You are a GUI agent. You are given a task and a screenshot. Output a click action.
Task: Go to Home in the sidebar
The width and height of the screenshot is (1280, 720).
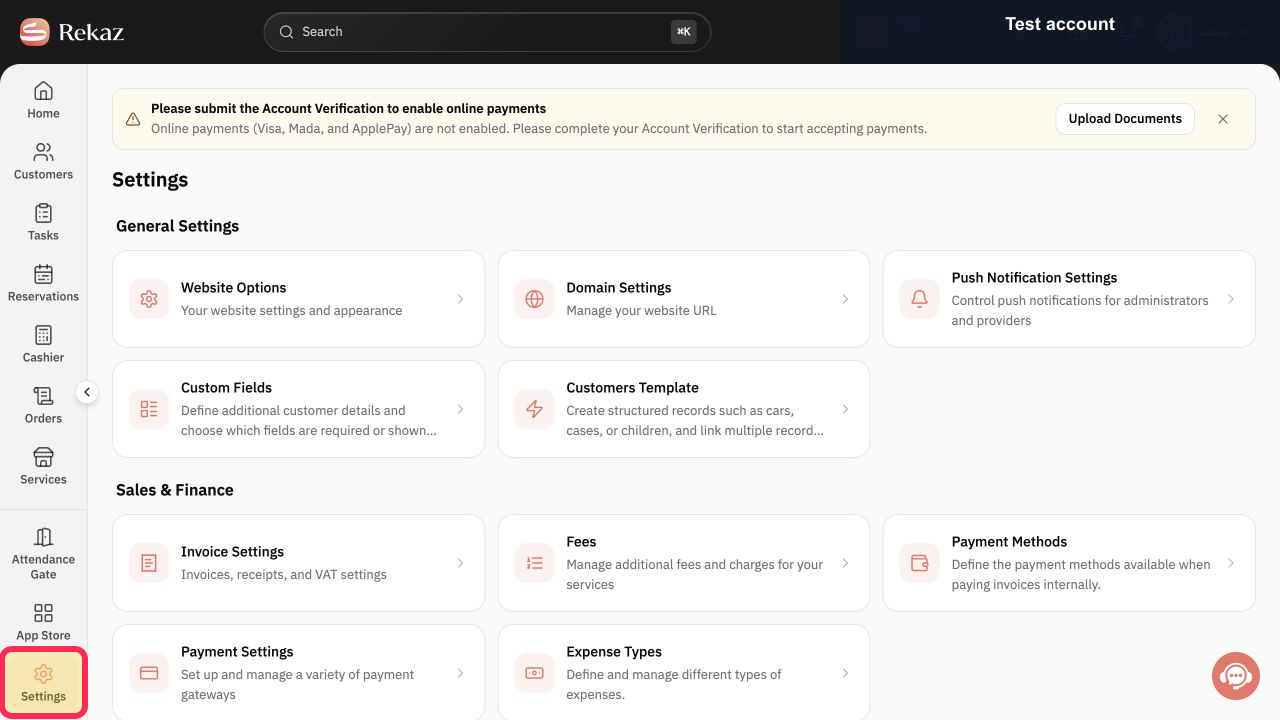pos(43,100)
